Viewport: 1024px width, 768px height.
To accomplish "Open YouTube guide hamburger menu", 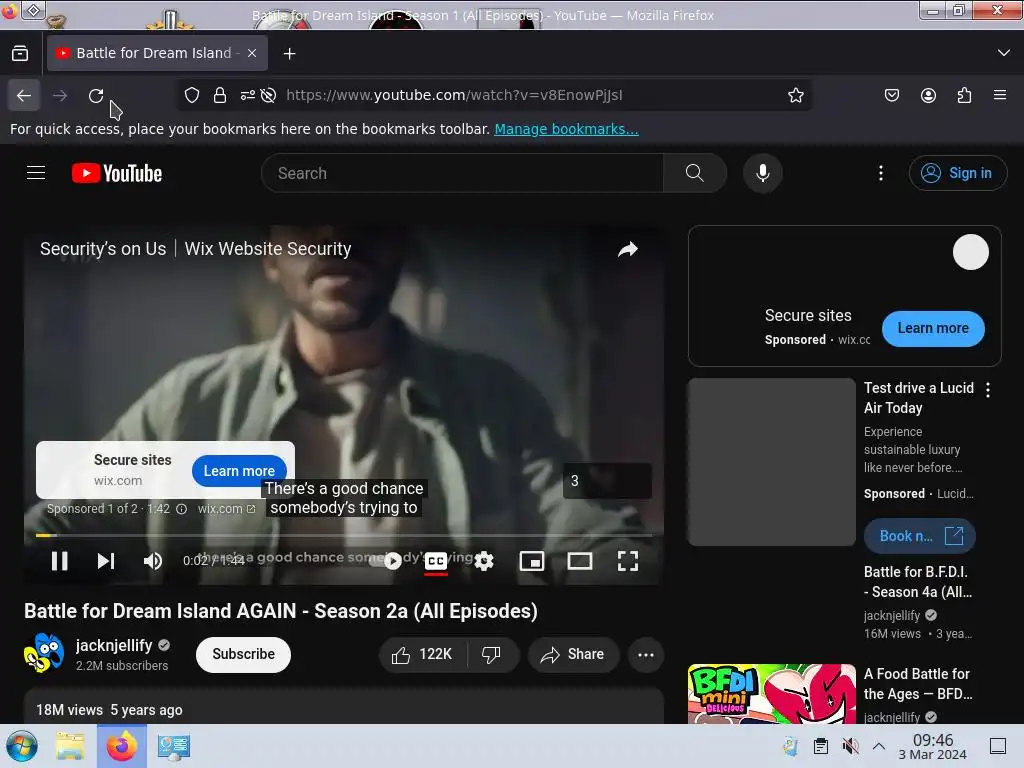I will point(36,173).
